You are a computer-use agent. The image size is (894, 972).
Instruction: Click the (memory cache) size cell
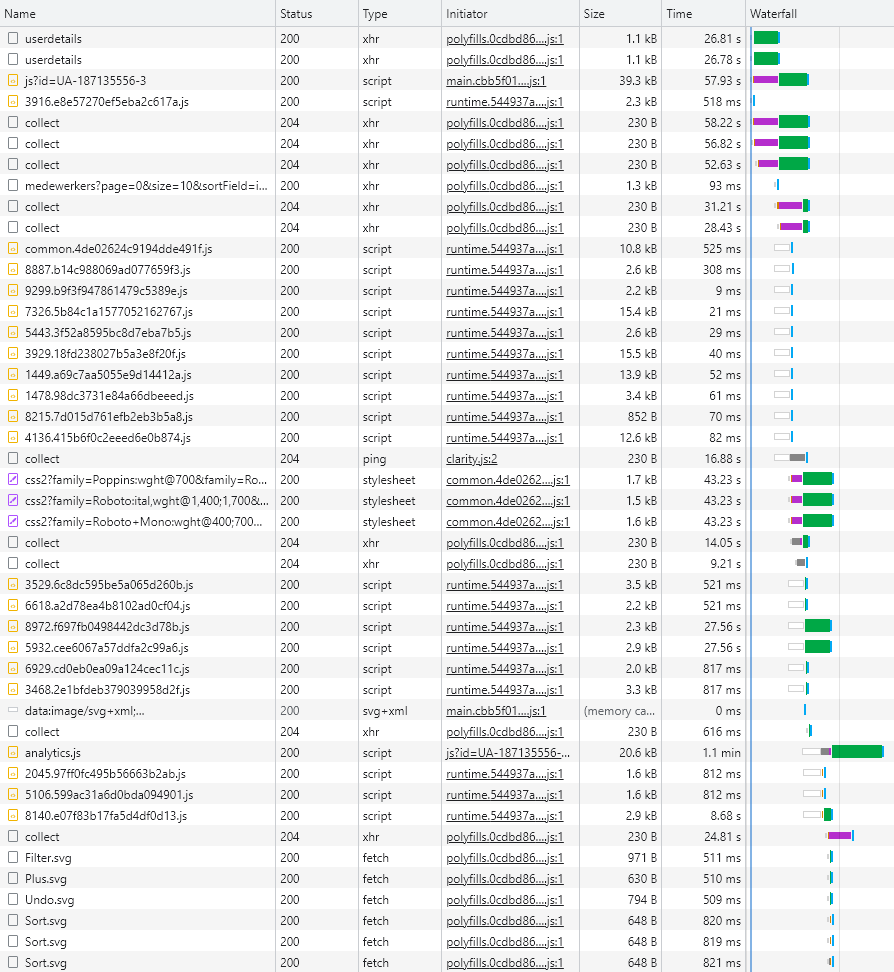click(619, 711)
